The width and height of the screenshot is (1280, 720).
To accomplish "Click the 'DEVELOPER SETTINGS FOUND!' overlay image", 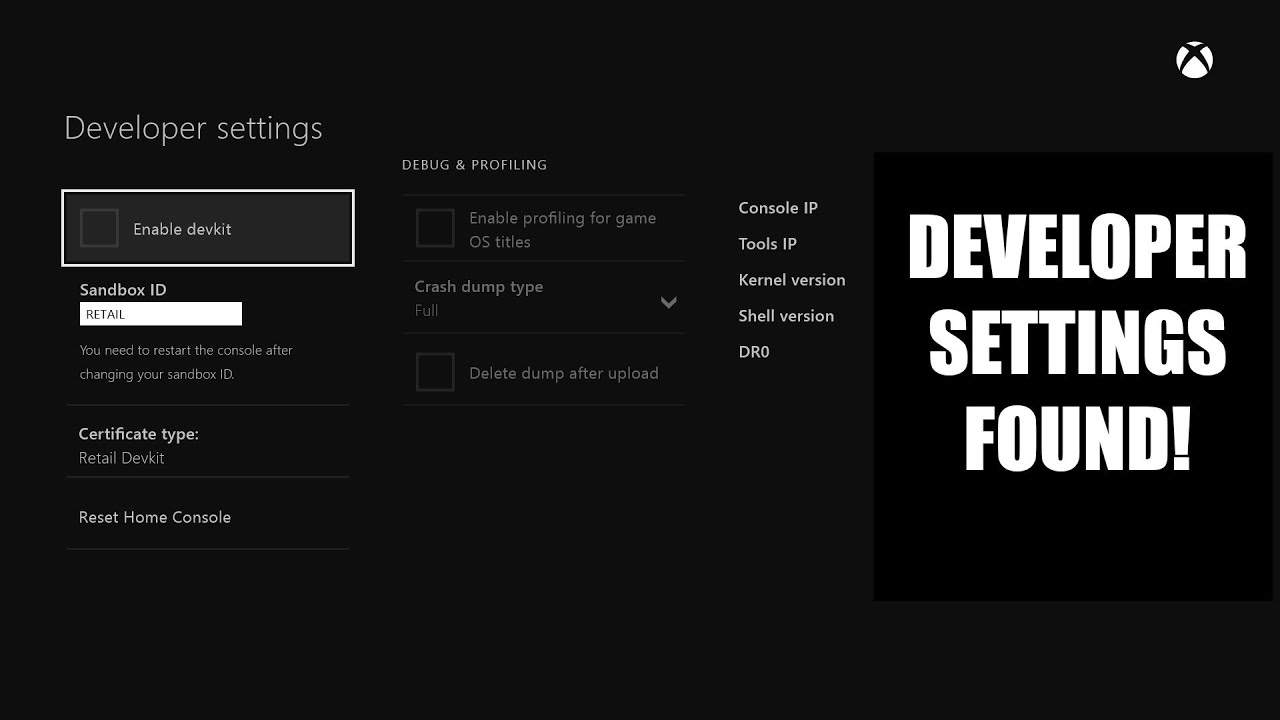I will click(1073, 376).
